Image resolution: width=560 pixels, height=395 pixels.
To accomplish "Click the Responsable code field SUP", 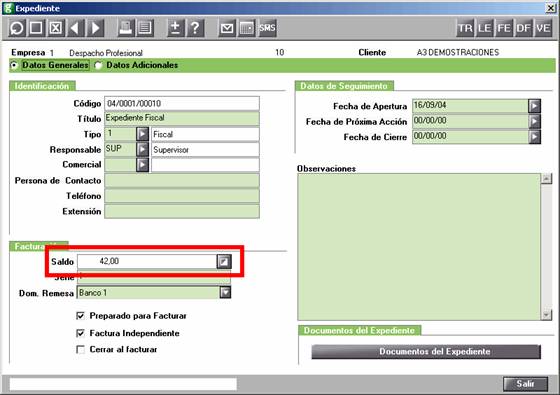I will point(120,149).
